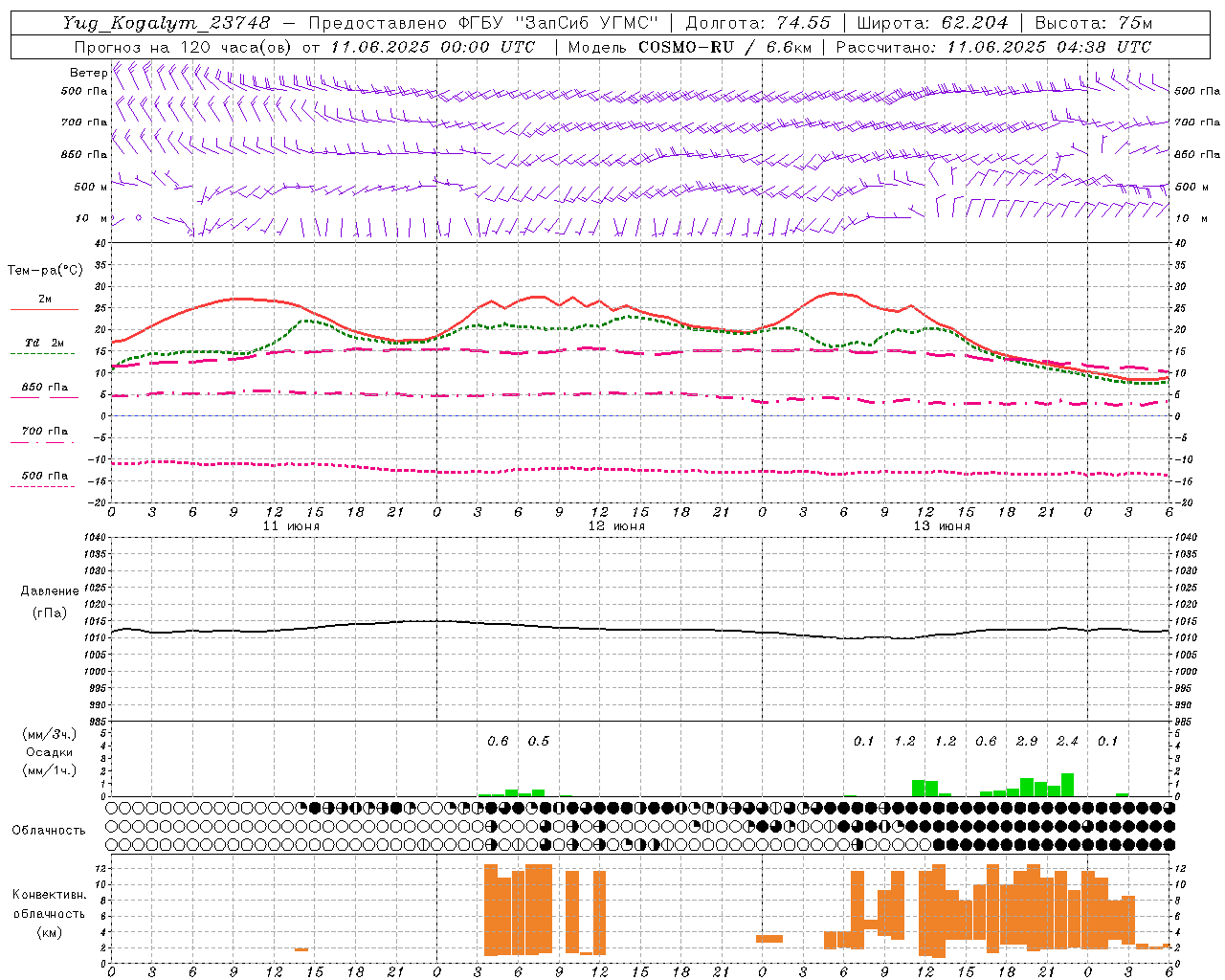Click the 'Ветер' wind panel label
This screenshot has height=980, width=1225.
point(88,73)
